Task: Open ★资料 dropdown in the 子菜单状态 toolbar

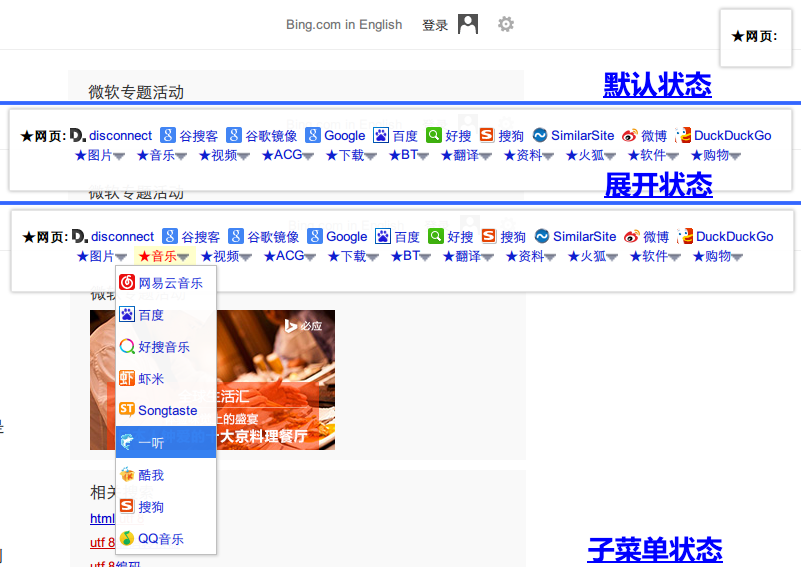Action: tap(531, 256)
